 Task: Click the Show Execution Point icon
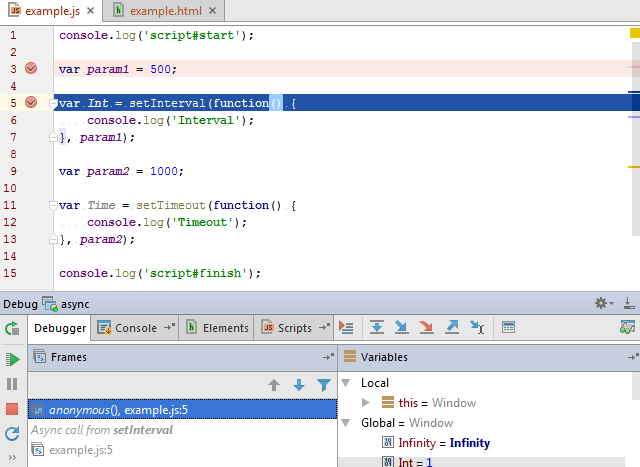click(346, 327)
